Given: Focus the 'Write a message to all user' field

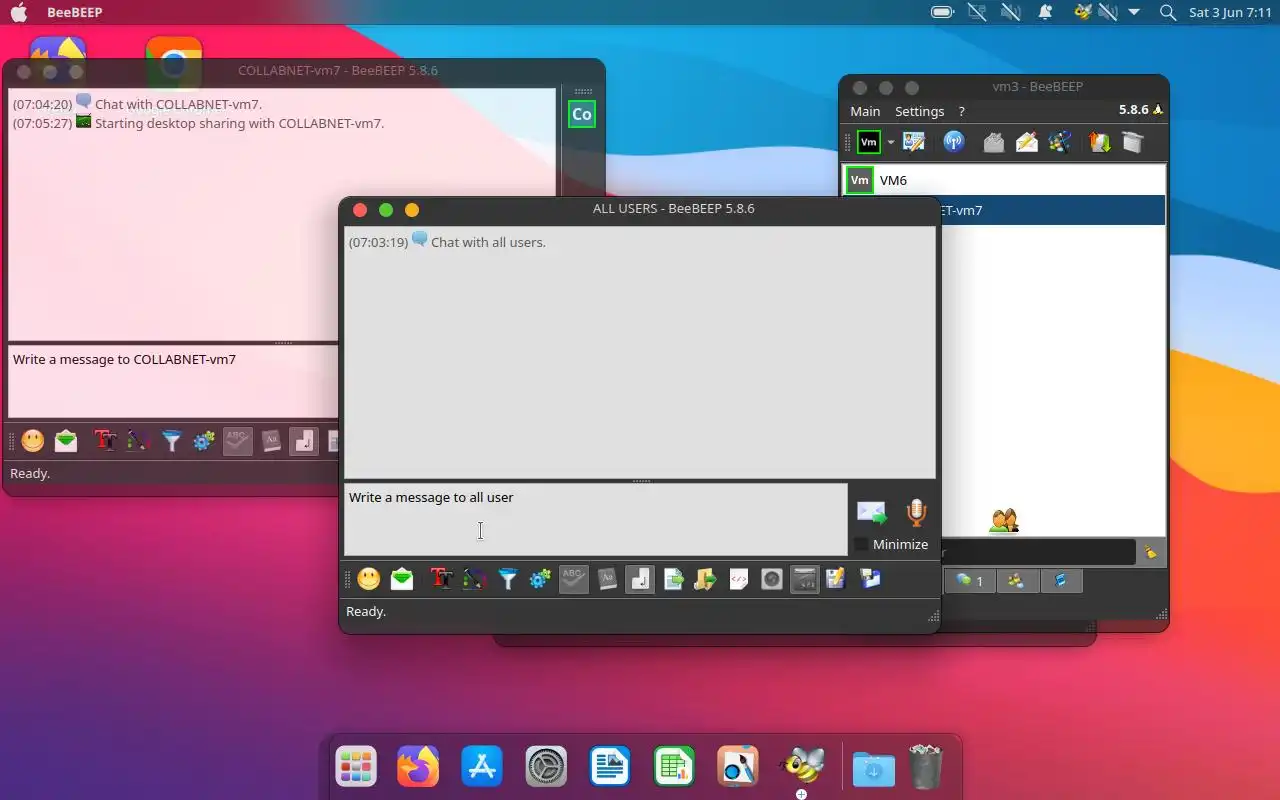Looking at the screenshot, I should click(596, 520).
